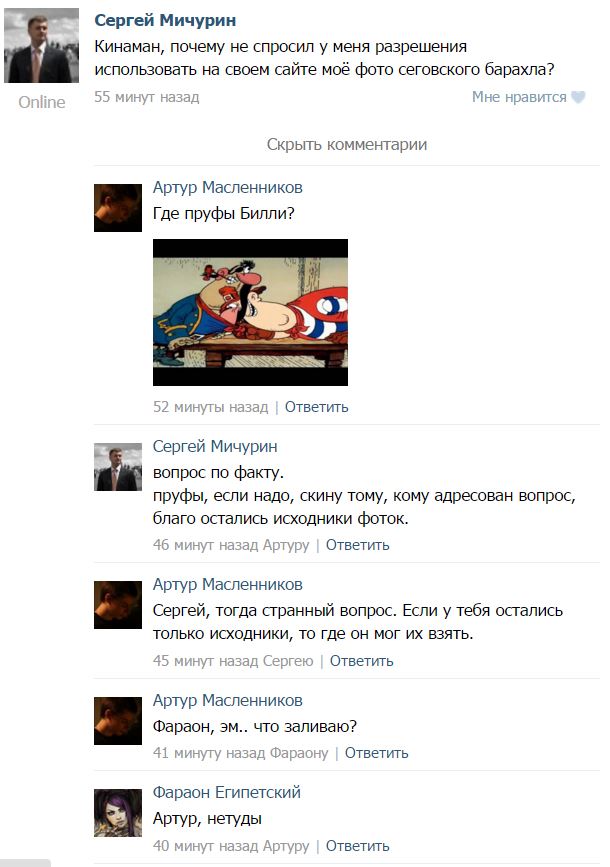This screenshot has width=610, height=867.
Task: Open the post author name Сергей Мичурин
Action: point(165,20)
